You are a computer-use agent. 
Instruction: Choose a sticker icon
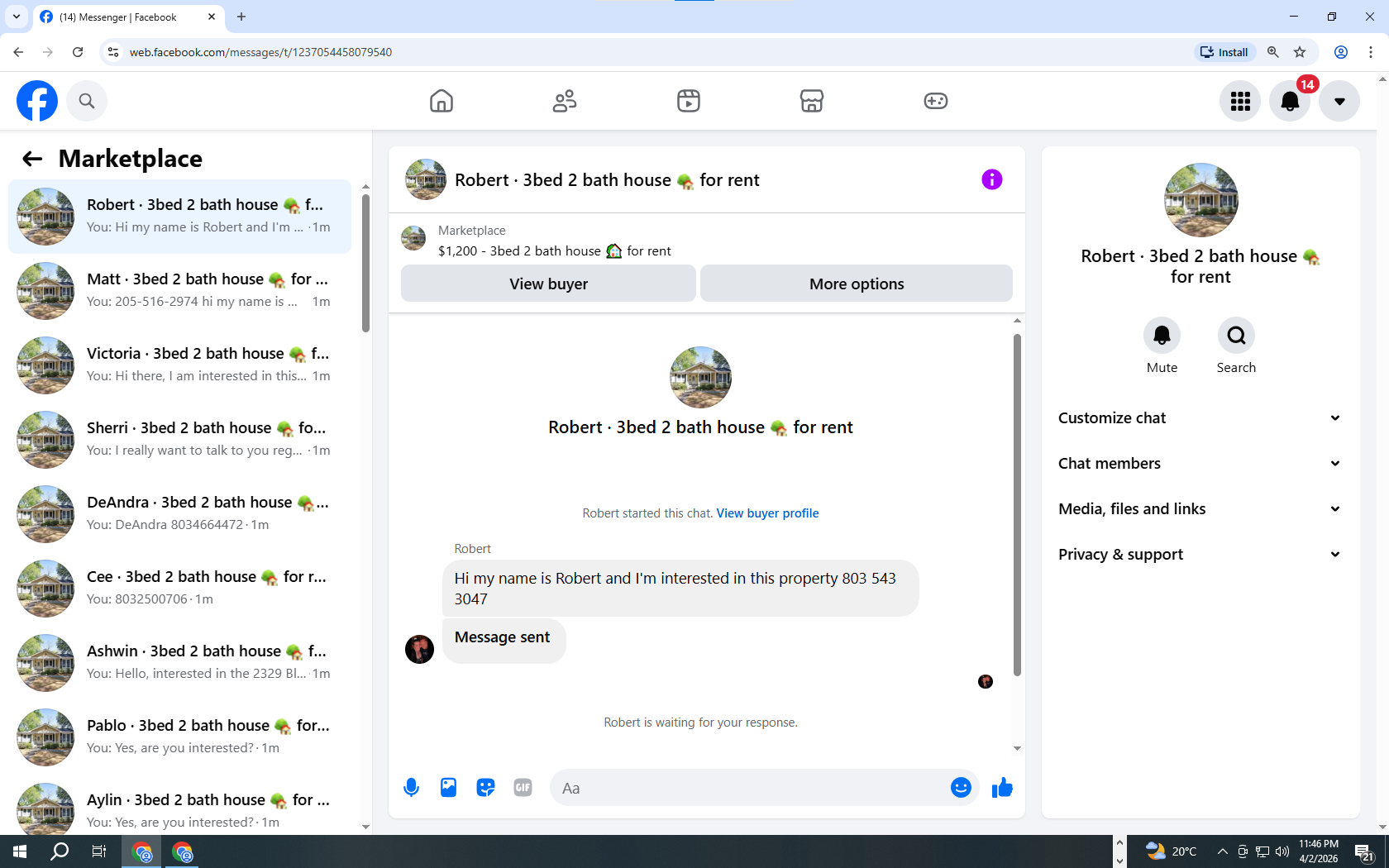pyautogui.click(x=485, y=788)
